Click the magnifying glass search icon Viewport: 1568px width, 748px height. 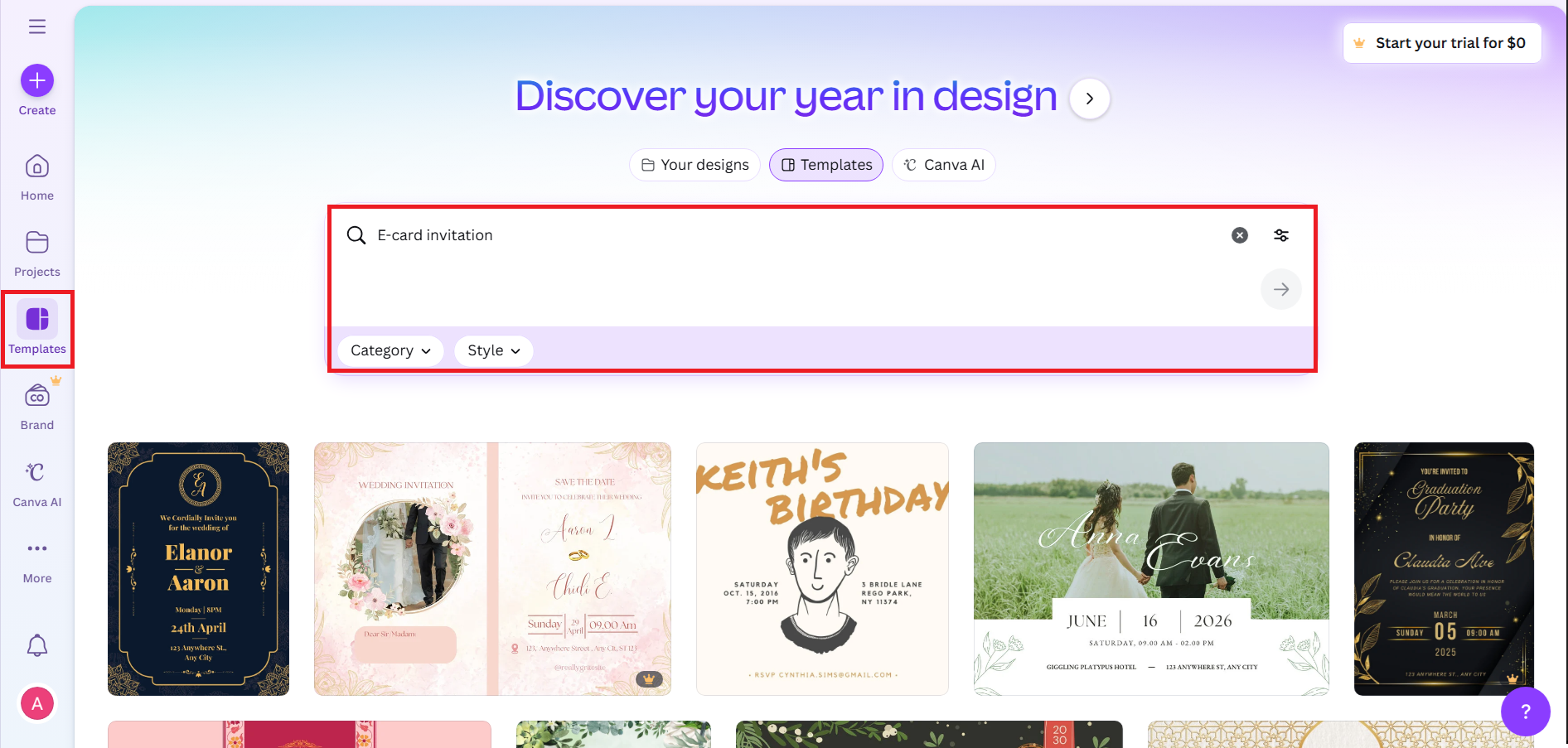pyautogui.click(x=356, y=235)
